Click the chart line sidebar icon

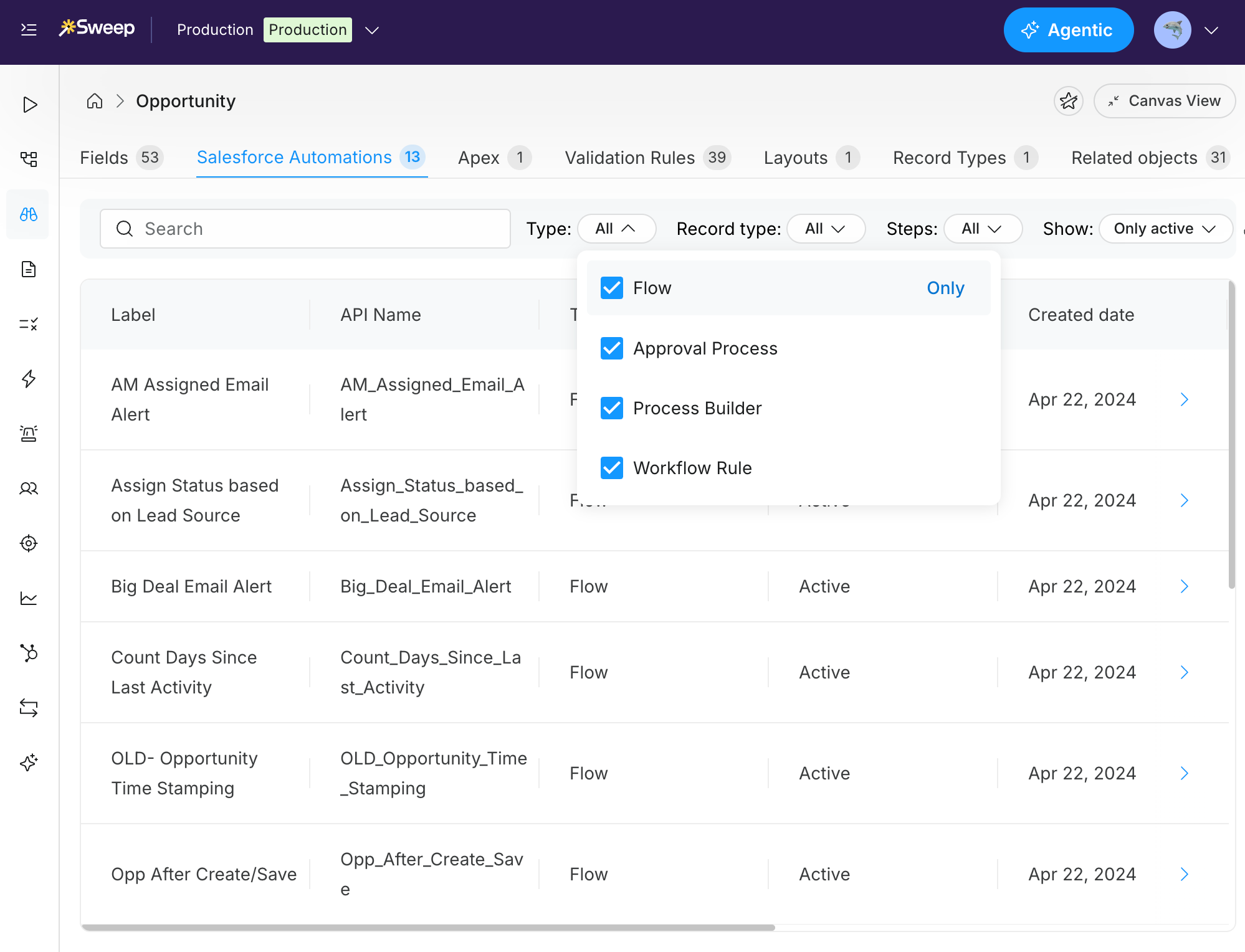click(x=29, y=598)
